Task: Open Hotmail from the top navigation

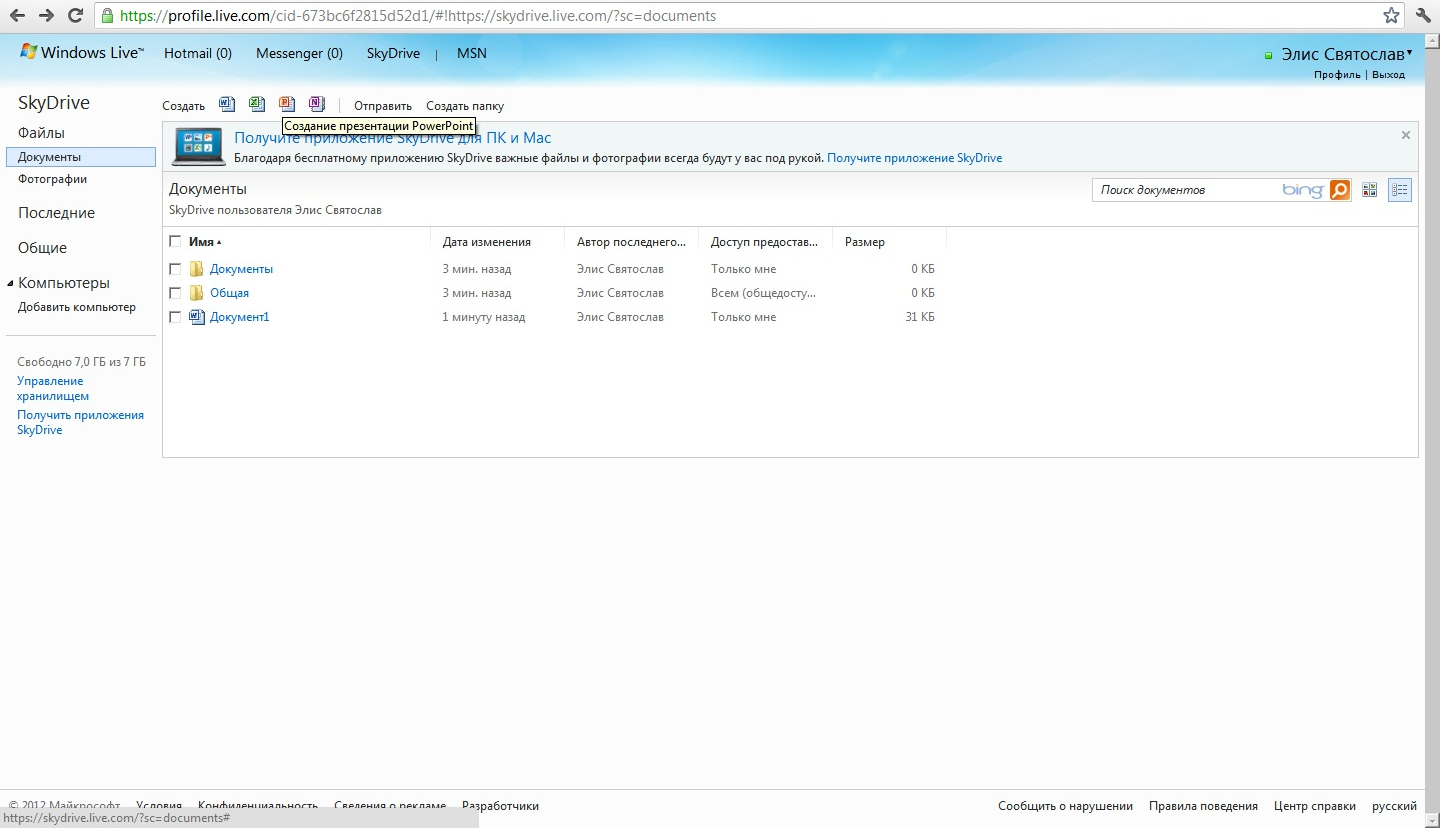Action: (x=197, y=53)
